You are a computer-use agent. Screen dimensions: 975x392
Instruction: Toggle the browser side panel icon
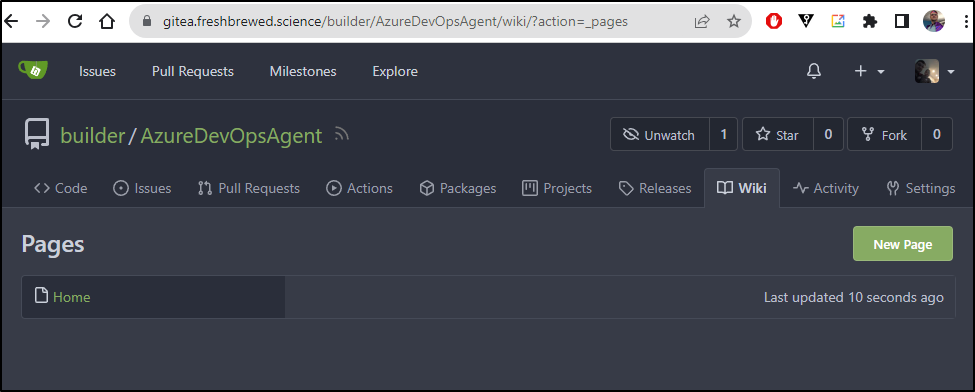[902, 21]
